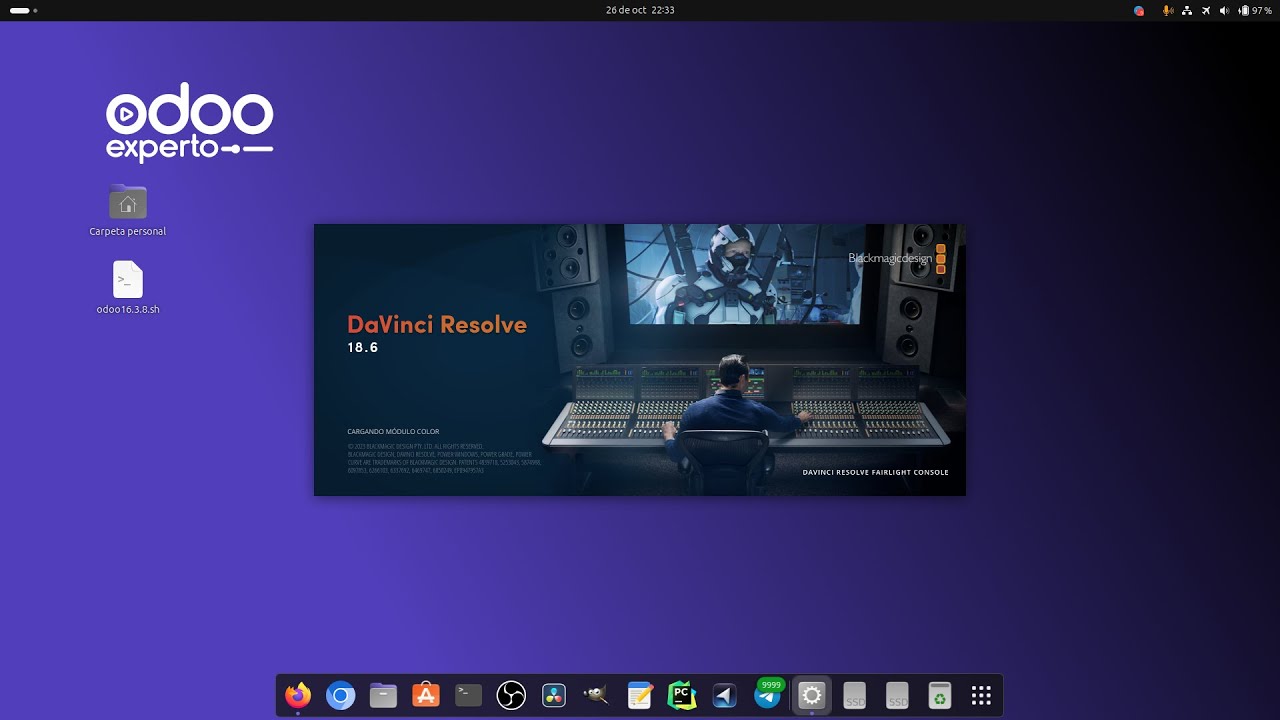Click the odoo16.3.8.sh filename label
Image resolution: width=1280 pixels, height=720 pixels.
point(128,309)
